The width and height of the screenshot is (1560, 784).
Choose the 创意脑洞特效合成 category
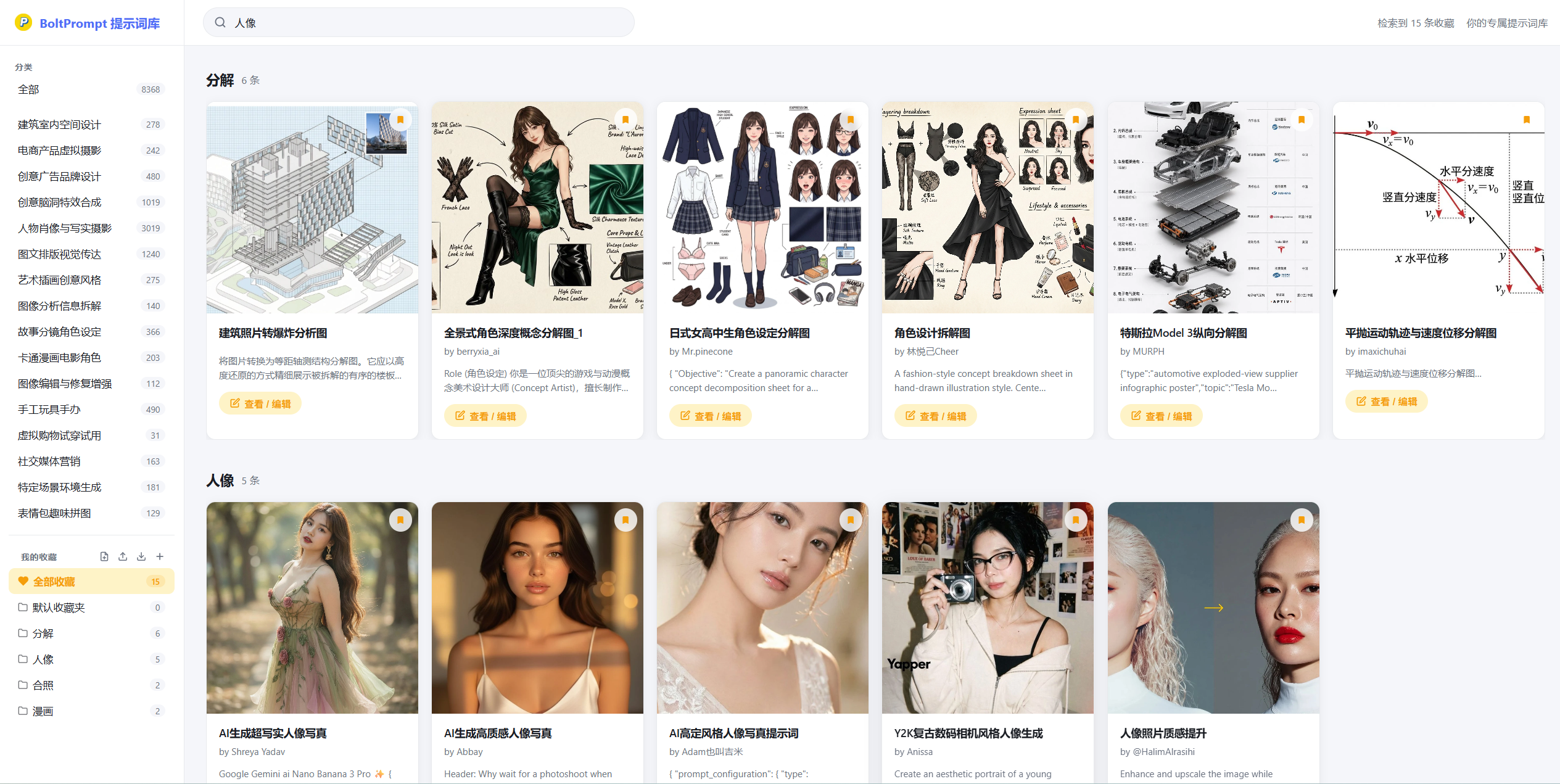[x=91, y=202]
